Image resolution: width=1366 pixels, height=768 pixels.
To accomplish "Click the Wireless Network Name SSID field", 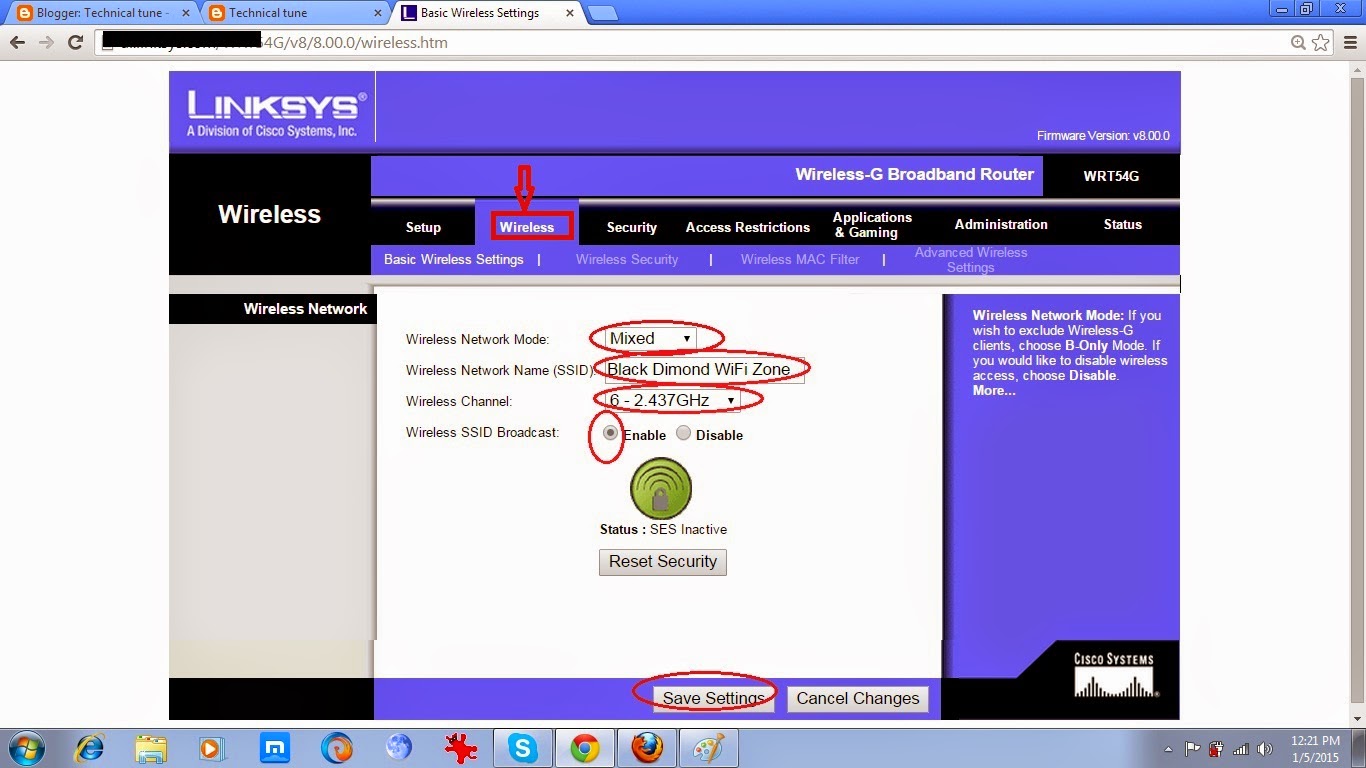I will tap(704, 369).
